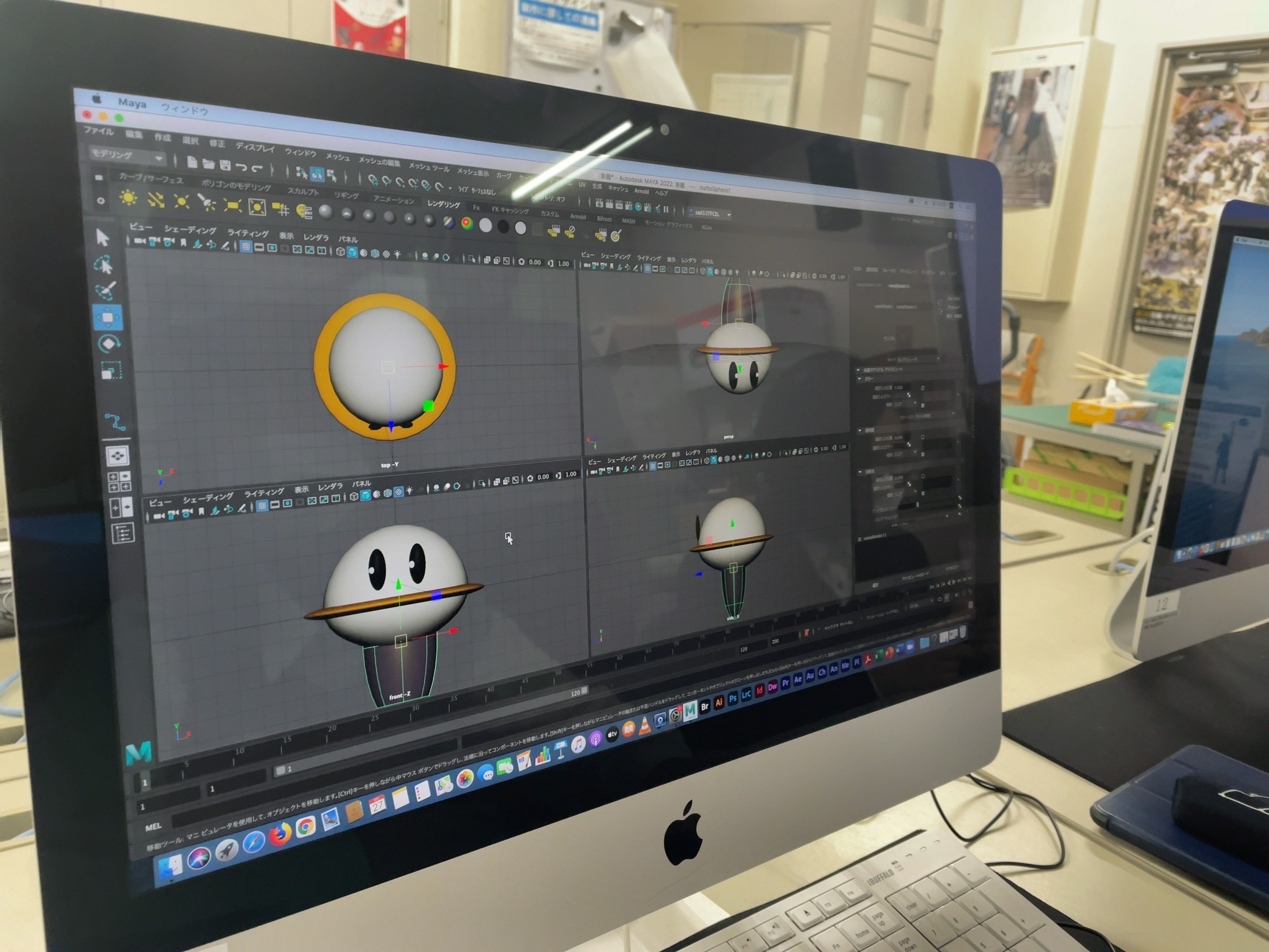Click the New Scene icon in status line
This screenshot has height=952, width=1269.
coord(193,162)
